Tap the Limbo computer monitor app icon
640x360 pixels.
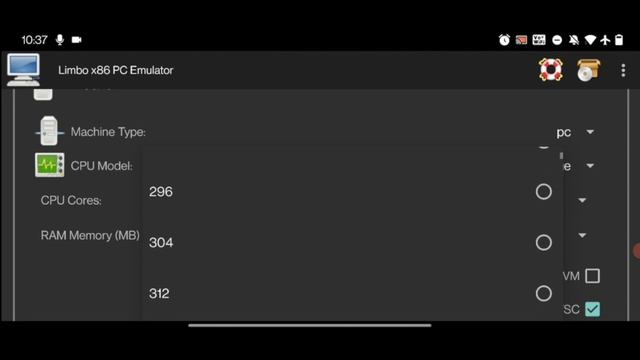[23, 70]
